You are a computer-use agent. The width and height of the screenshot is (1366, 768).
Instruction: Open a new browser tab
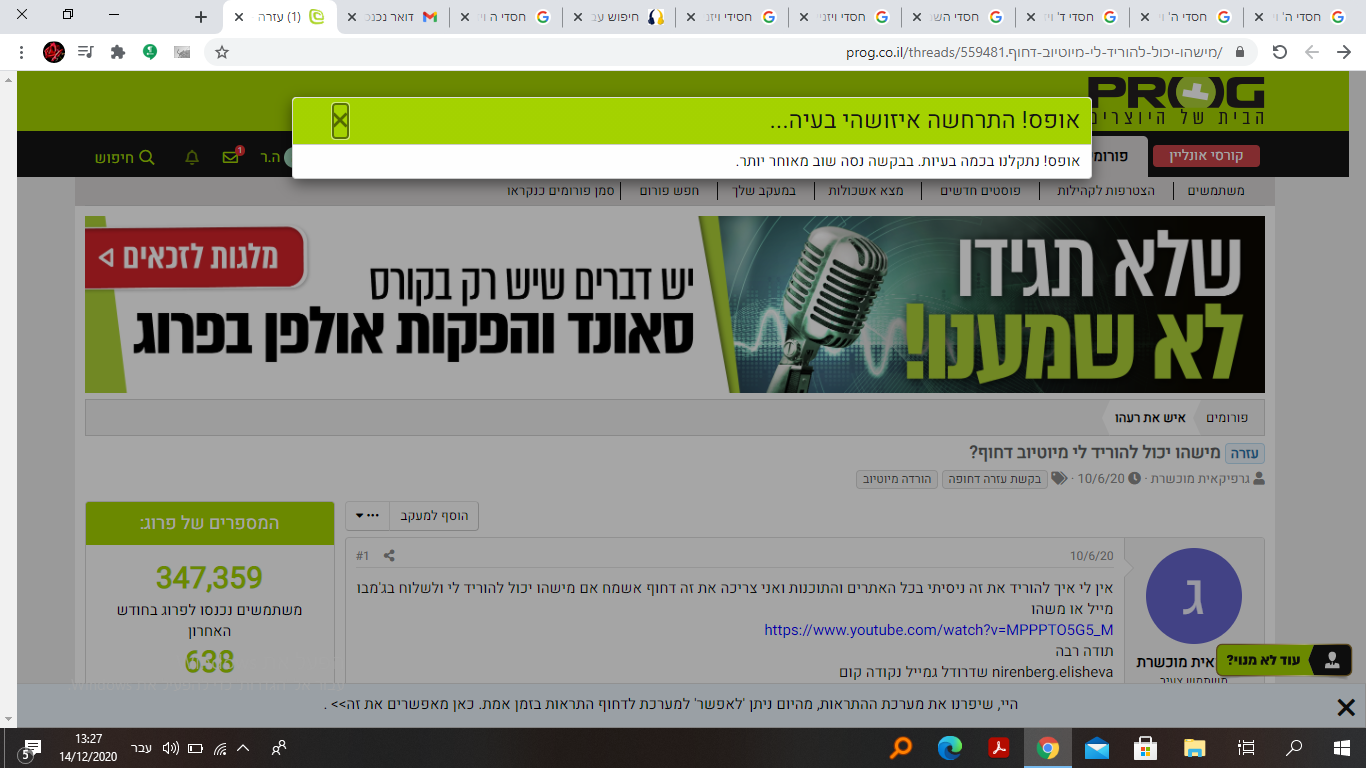pos(201,17)
